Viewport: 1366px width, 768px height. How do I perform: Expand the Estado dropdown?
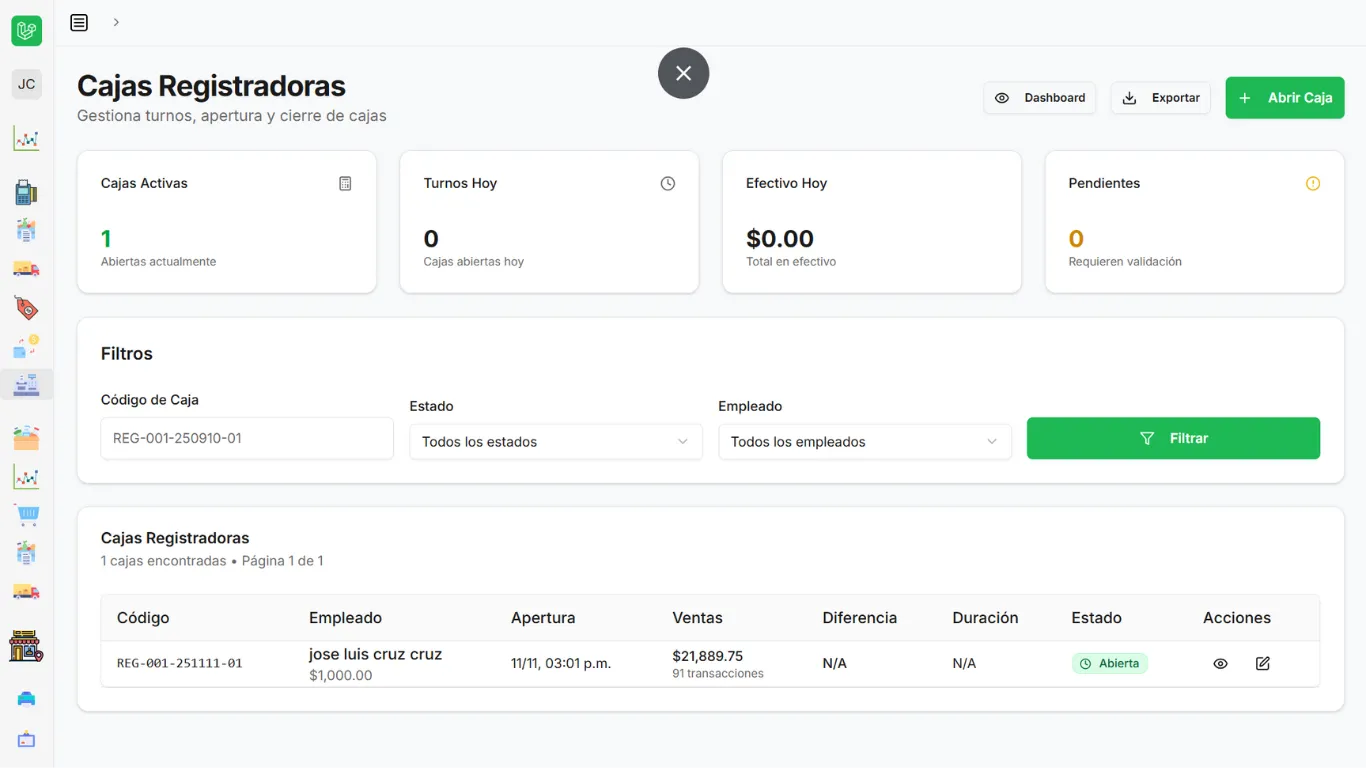click(x=555, y=441)
